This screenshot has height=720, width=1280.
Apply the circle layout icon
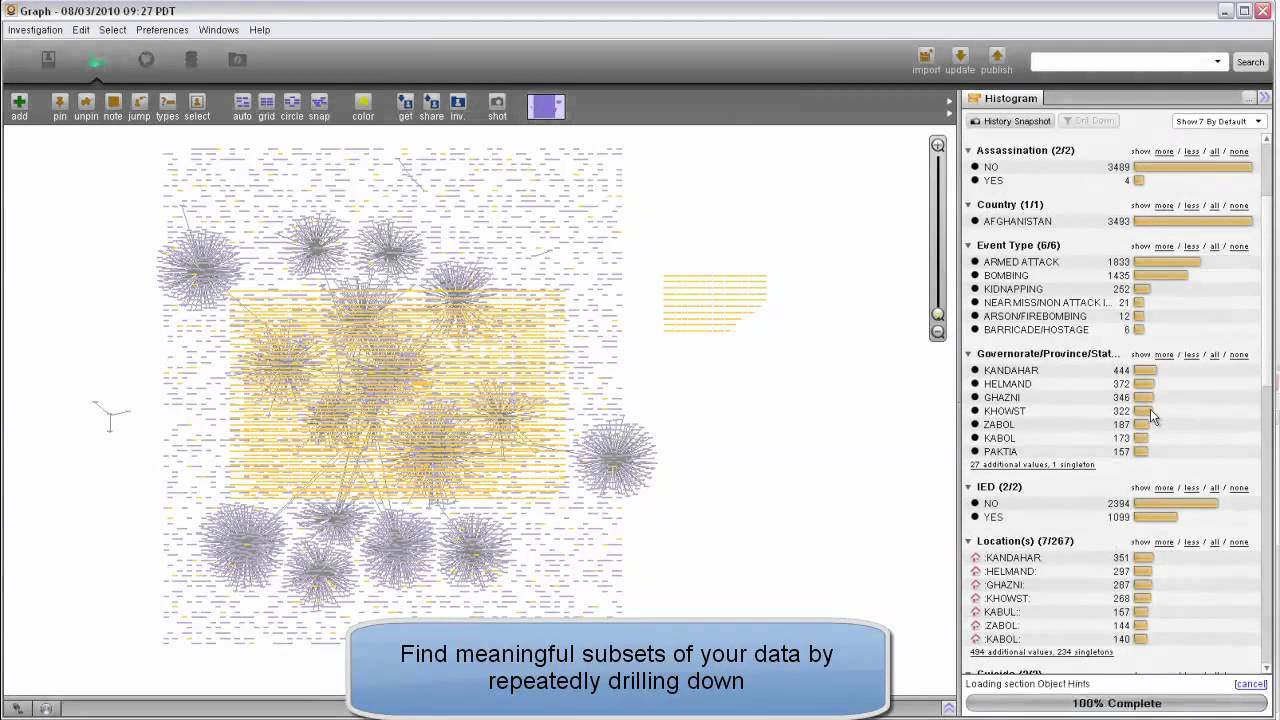click(x=292, y=102)
